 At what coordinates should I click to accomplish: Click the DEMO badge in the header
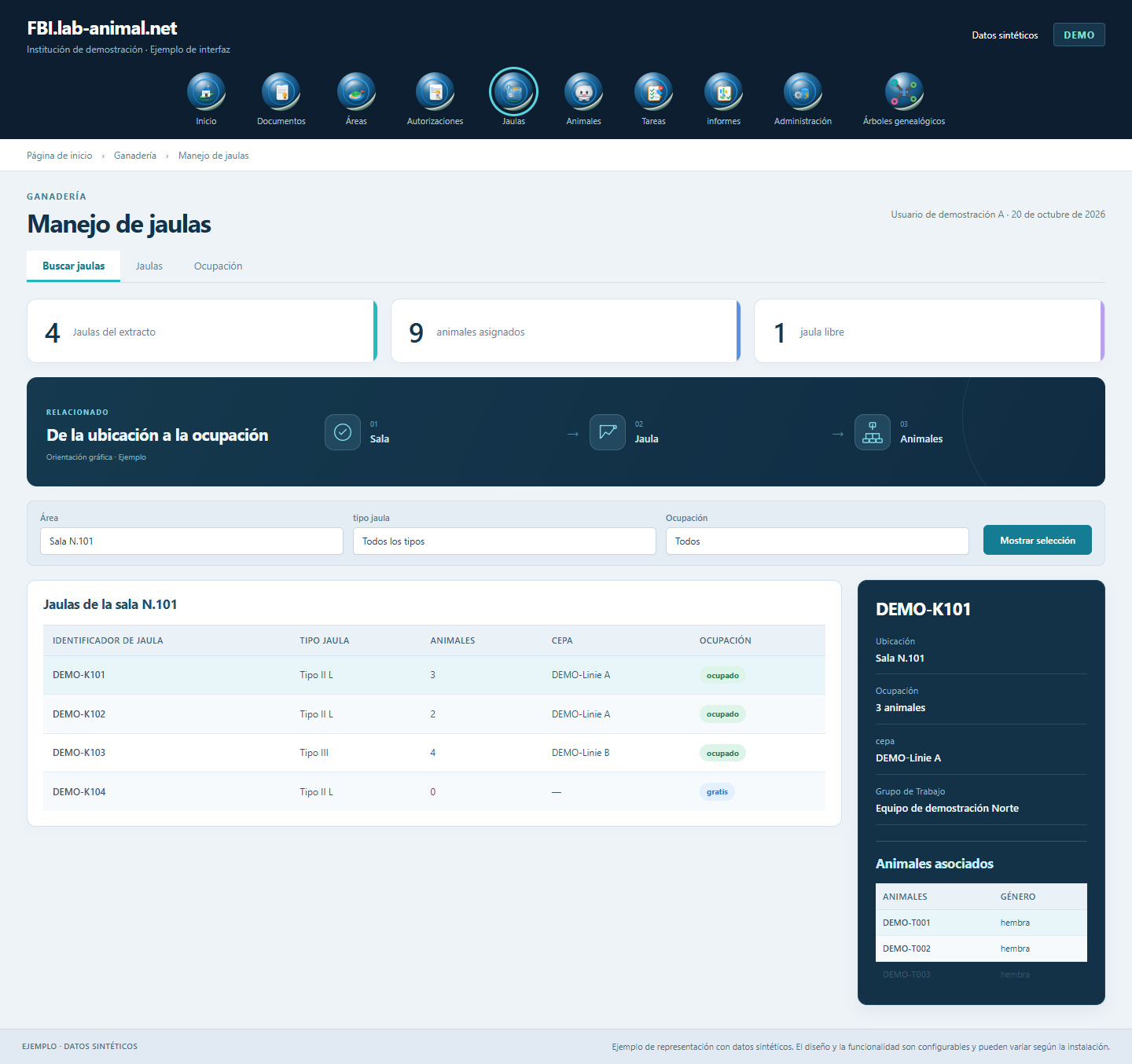pos(1079,35)
